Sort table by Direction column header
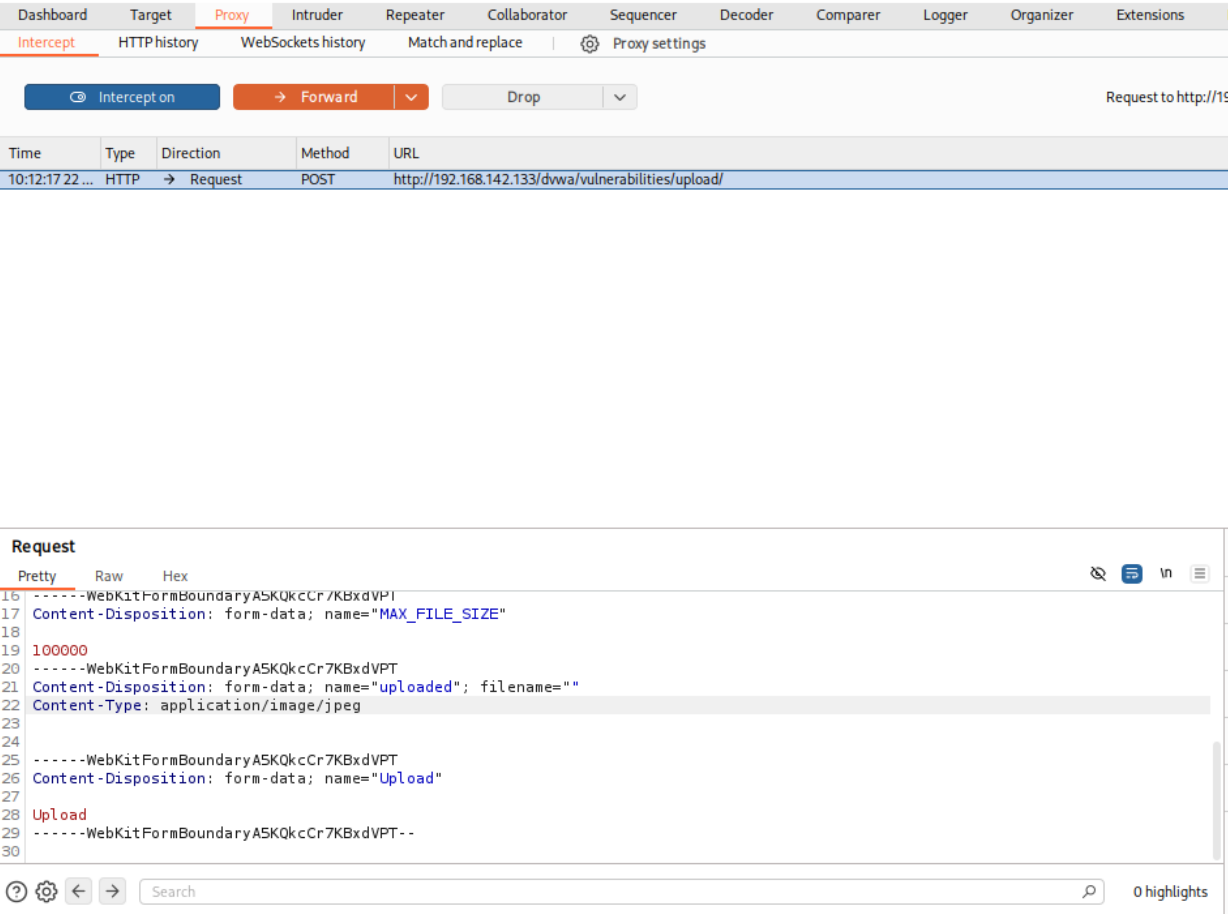 pyautogui.click(x=224, y=153)
